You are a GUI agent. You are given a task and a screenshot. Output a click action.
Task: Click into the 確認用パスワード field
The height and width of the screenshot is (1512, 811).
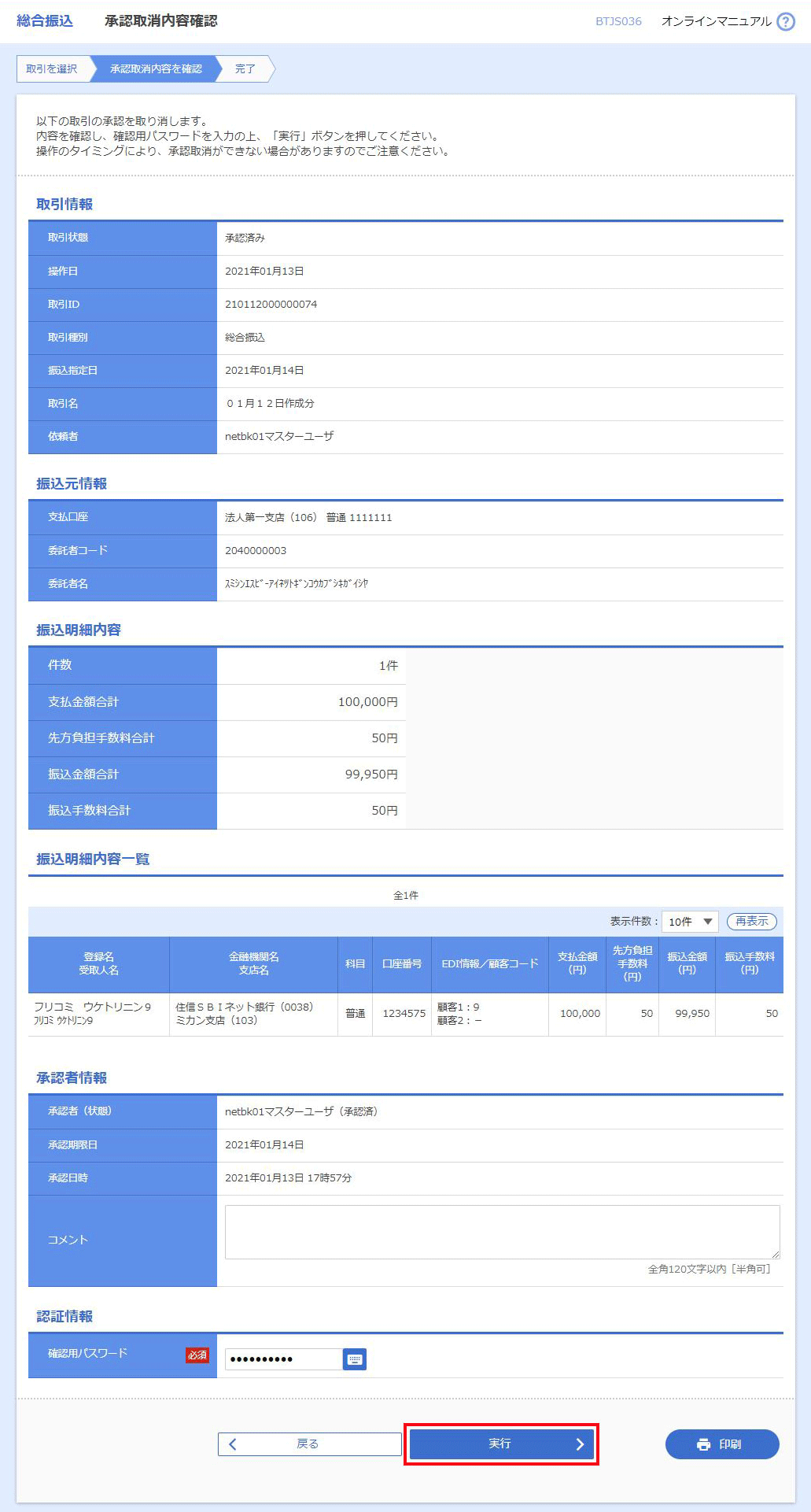283,1359
